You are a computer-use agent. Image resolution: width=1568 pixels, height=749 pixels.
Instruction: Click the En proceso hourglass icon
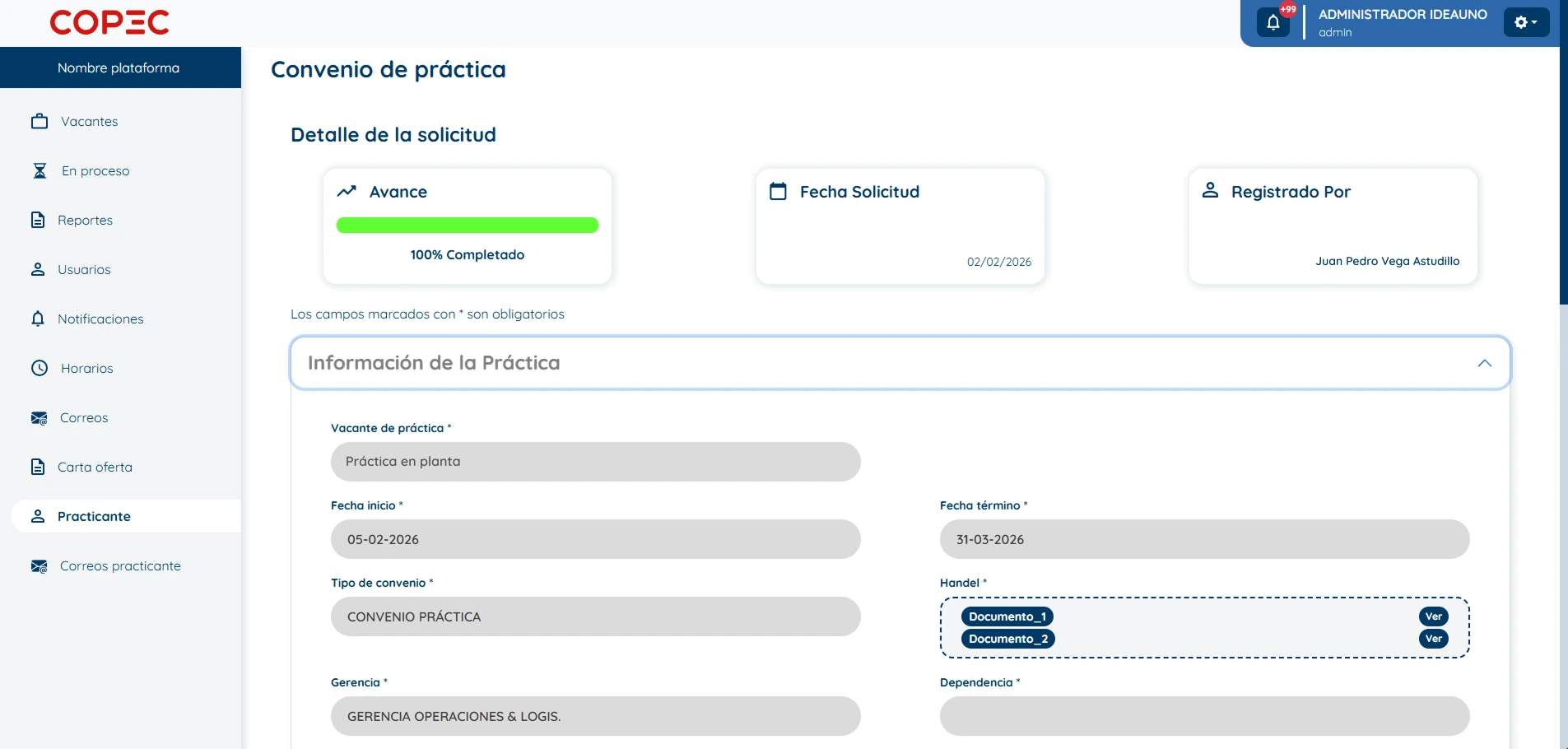point(40,171)
